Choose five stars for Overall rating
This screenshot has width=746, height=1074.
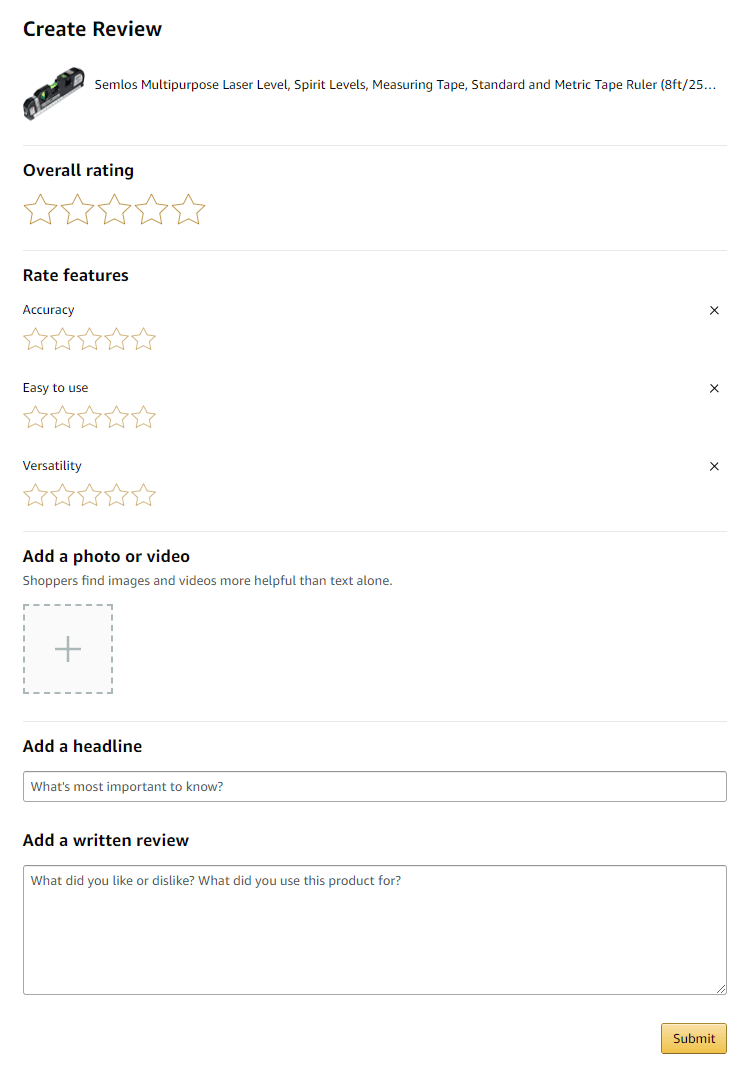point(188,210)
